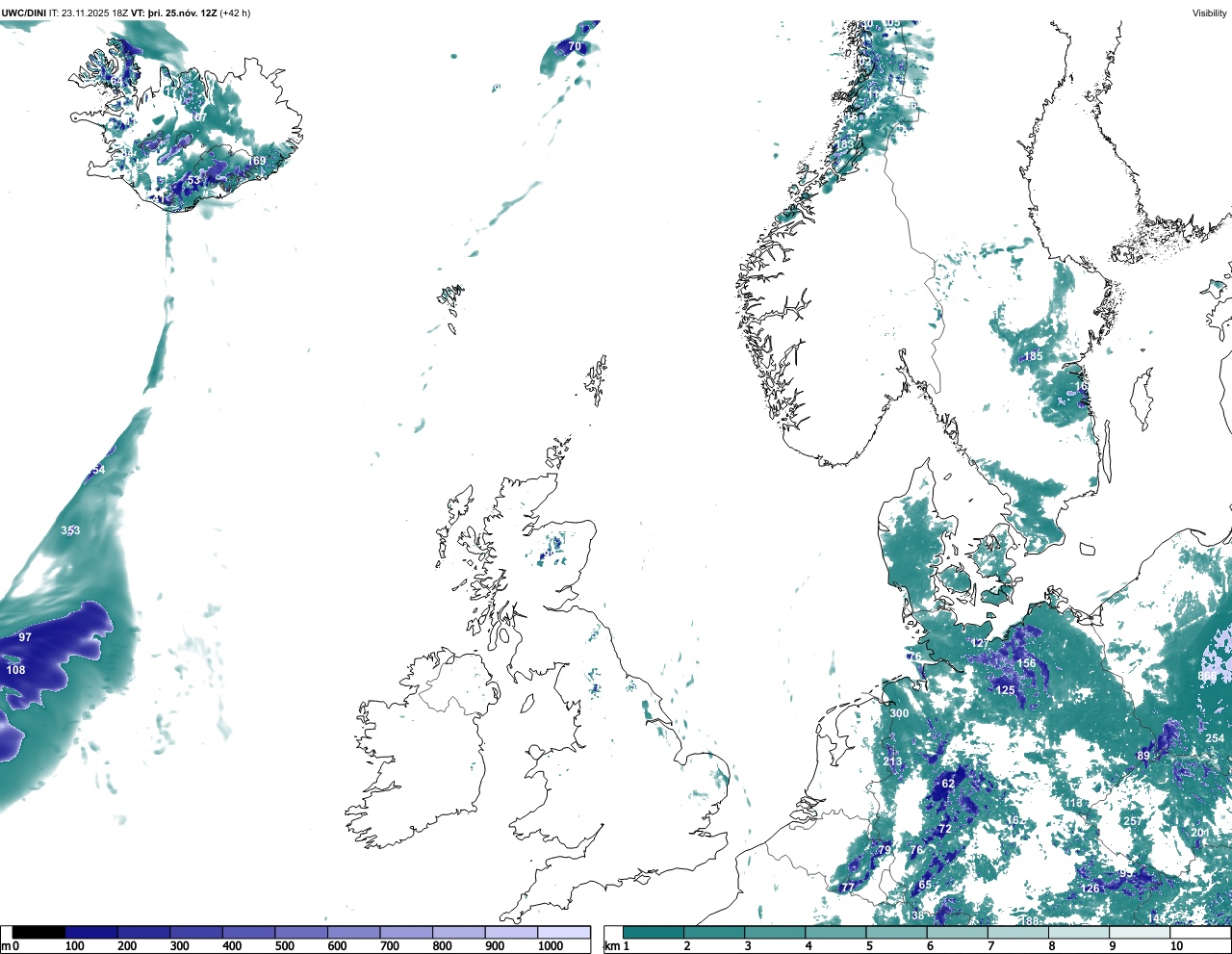Click the 7–8 km legend swatch
The height and width of the screenshot is (954, 1232).
1017,932
